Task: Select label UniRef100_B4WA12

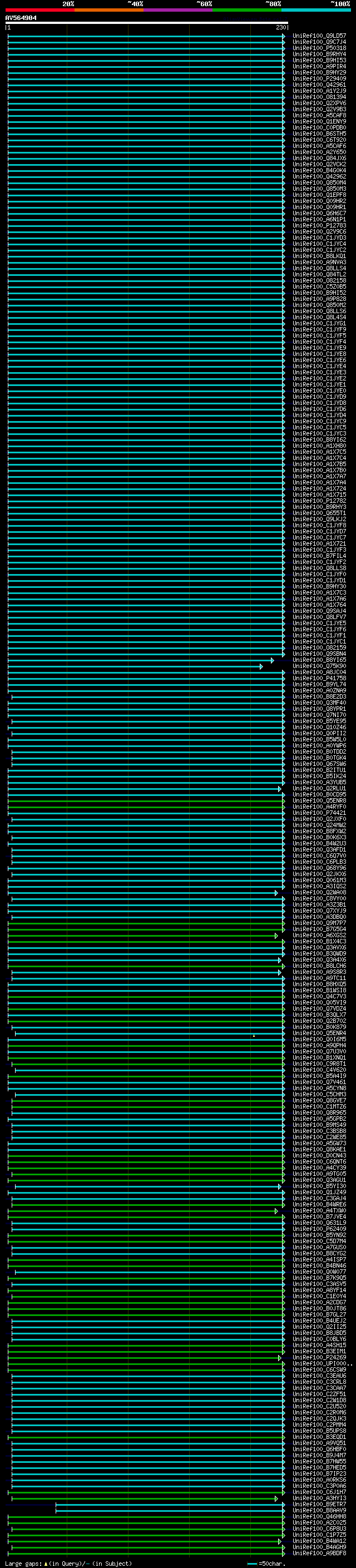Action: tap(319, 1542)
